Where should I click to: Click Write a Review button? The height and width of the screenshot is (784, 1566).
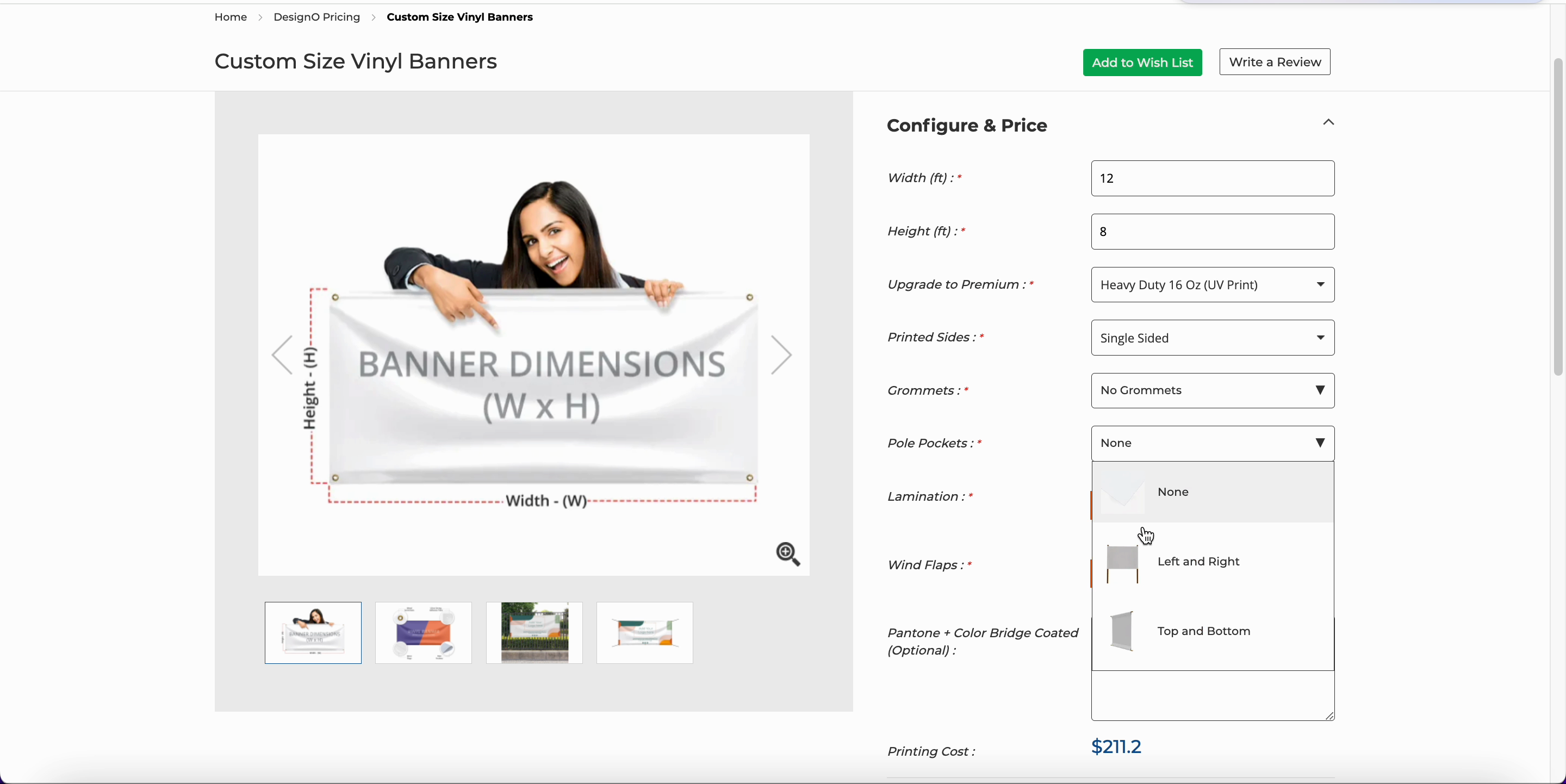pos(1274,62)
